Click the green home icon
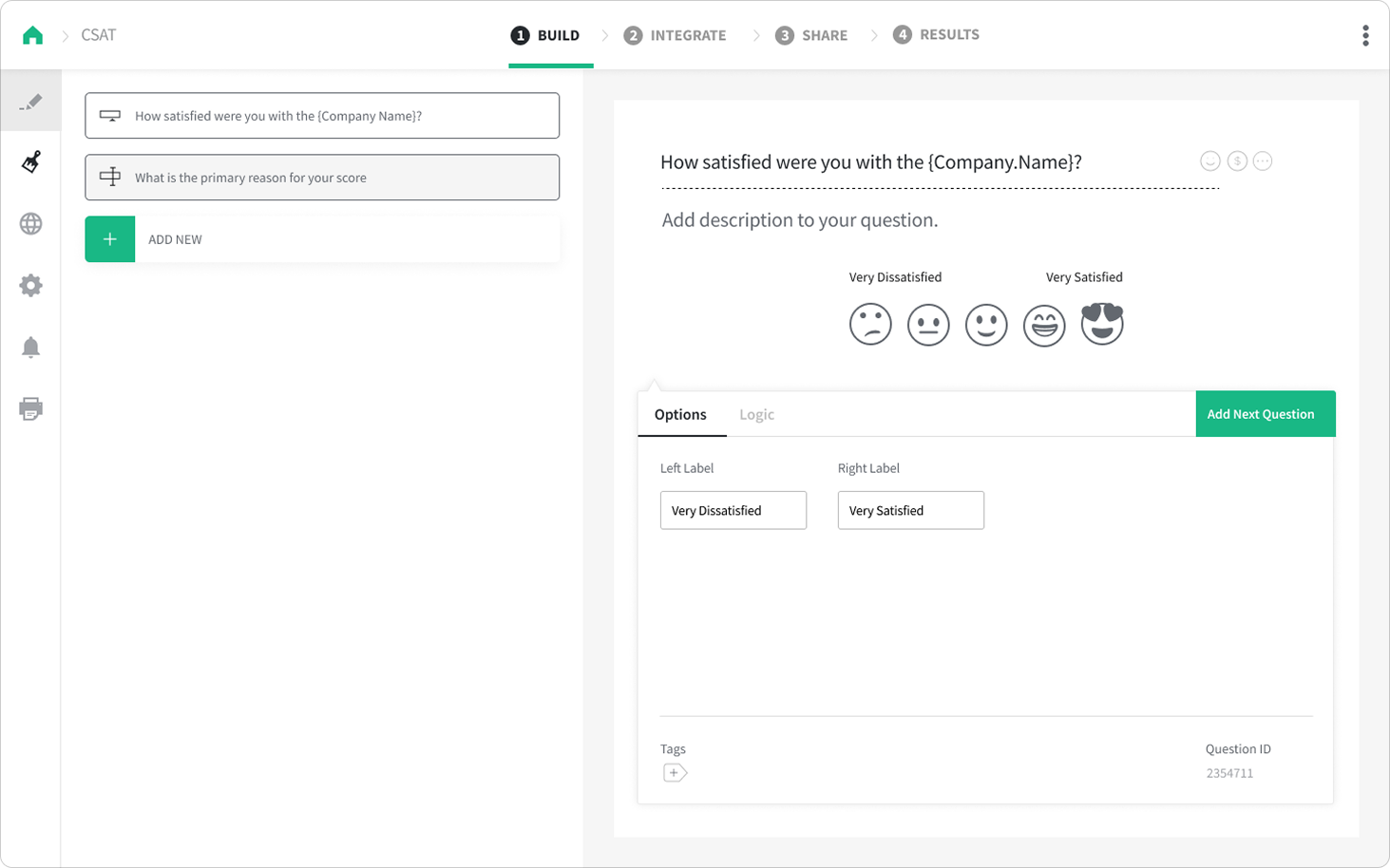The height and width of the screenshot is (868, 1390). click(x=32, y=35)
